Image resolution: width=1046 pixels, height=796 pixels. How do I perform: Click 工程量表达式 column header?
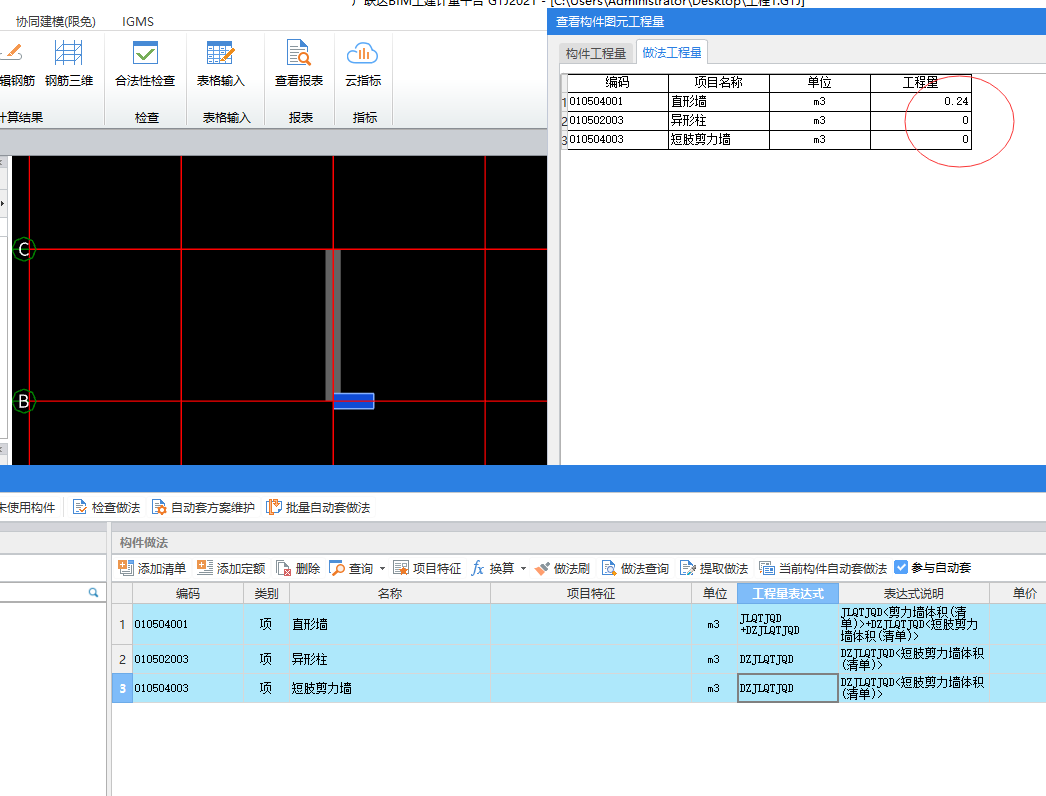click(788, 593)
